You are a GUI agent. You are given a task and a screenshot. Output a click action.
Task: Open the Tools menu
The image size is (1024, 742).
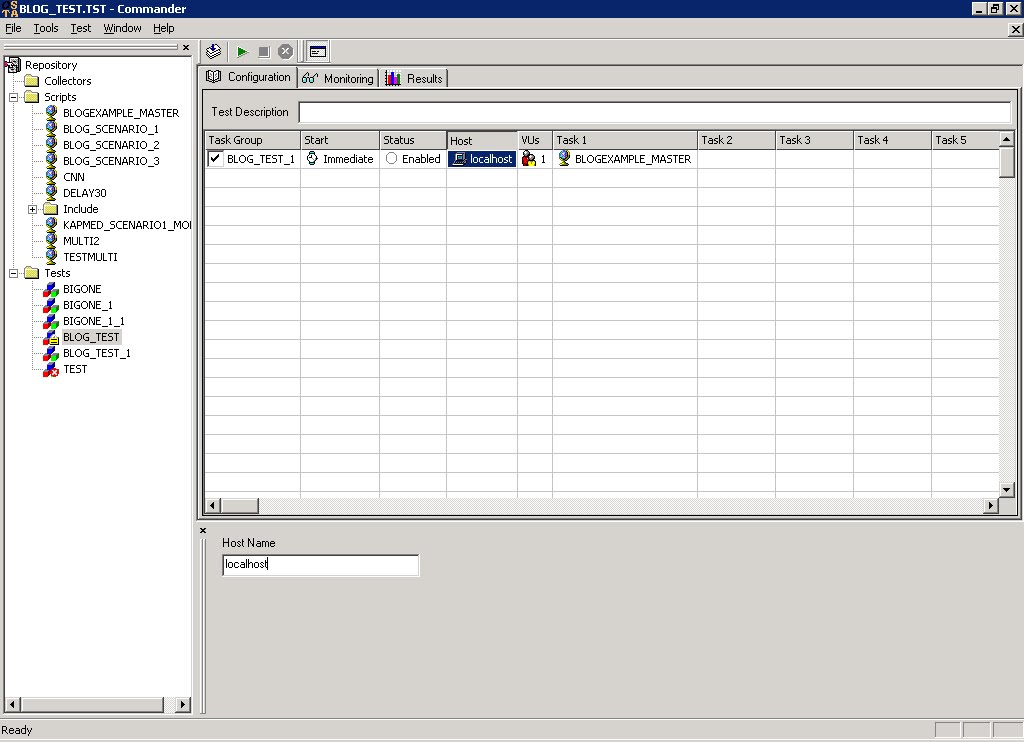click(x=46, y=28)
